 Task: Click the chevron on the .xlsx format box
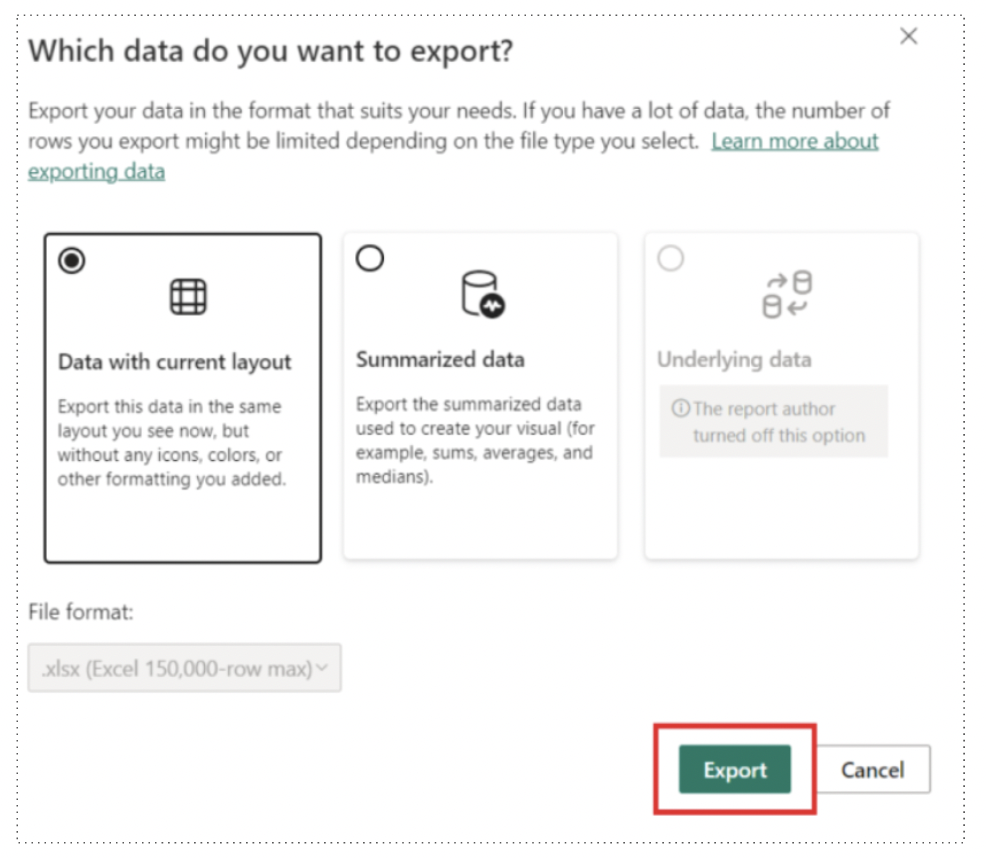tap(322, 667)
